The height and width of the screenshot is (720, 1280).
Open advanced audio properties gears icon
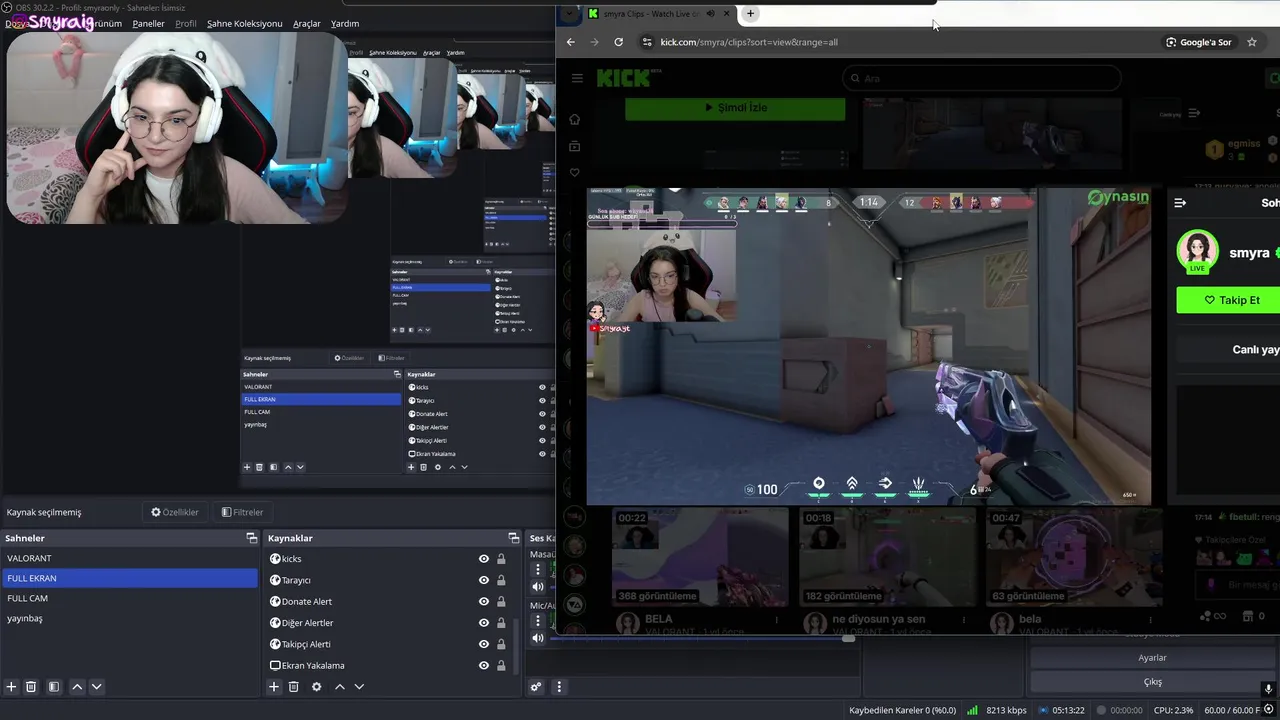537,687
